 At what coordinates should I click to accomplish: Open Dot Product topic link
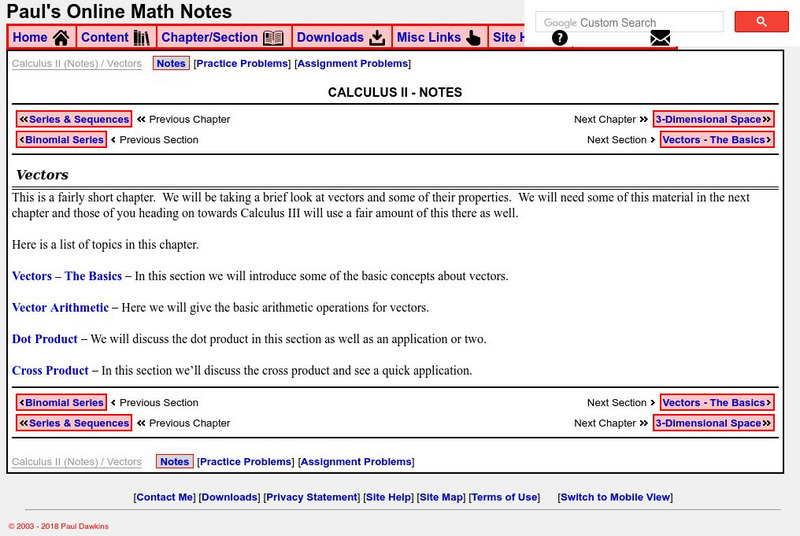[45, 339]
